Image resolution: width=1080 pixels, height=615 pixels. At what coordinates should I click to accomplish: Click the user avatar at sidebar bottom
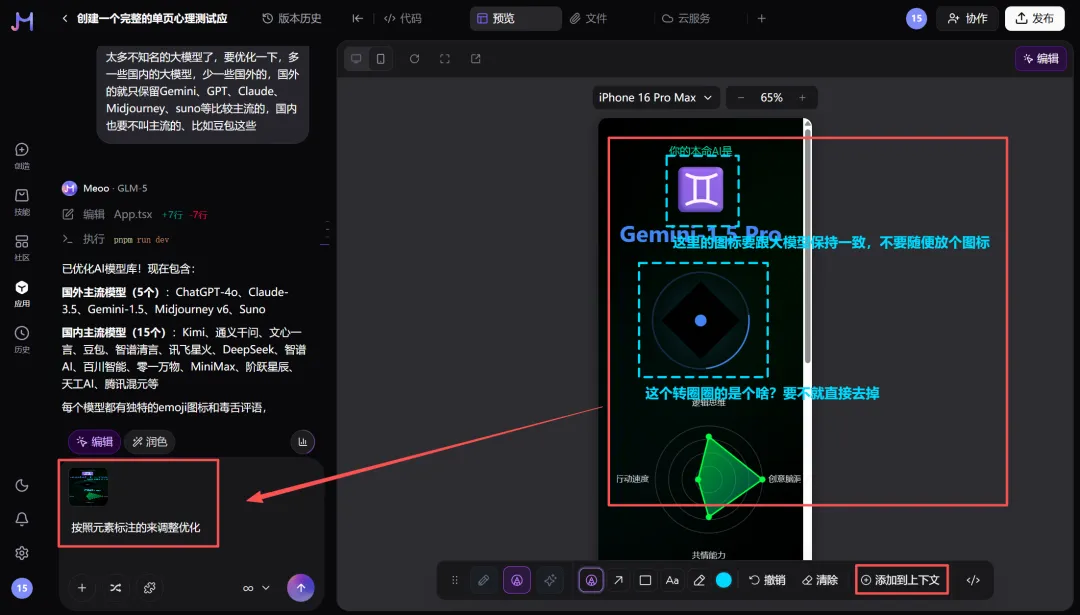coord(22,587)
